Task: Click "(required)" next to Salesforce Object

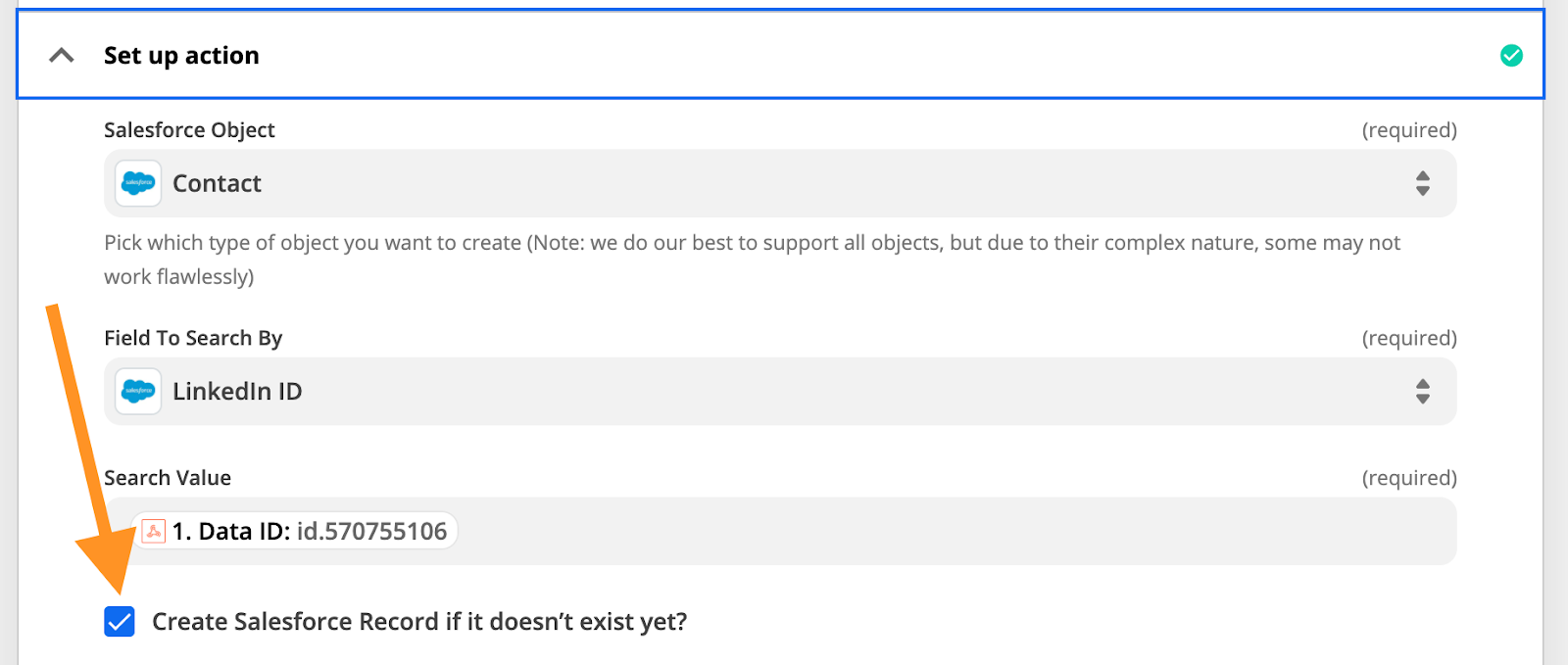Action: point(1408,130)
